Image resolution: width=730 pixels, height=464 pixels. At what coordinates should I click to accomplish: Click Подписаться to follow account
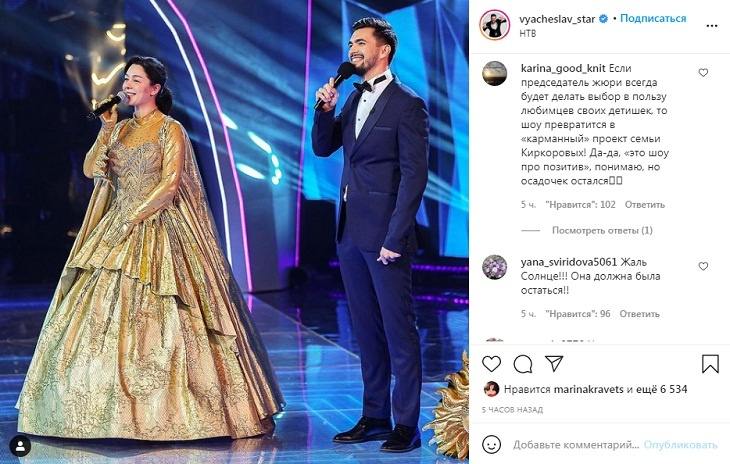pos(653,19)
